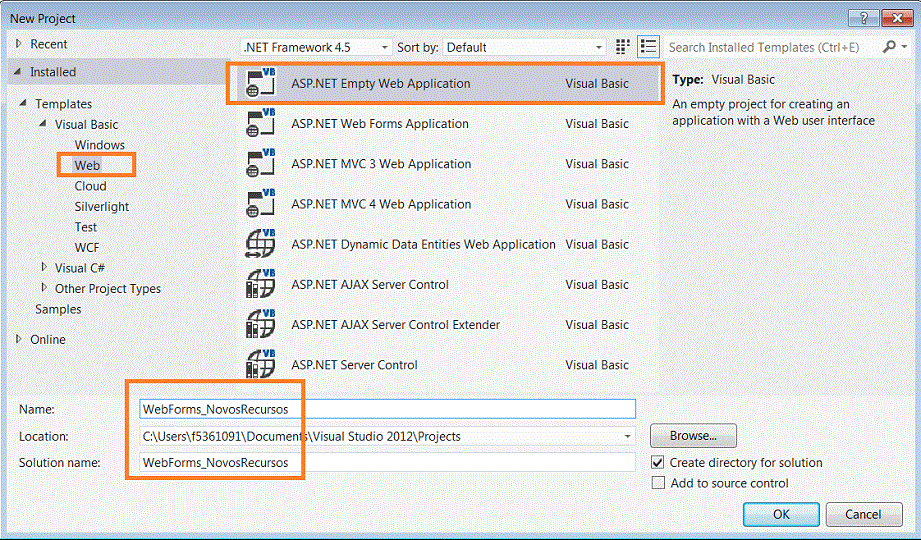Open the Sort by Default dropdown
The width and height of the screenshot is (921, 540).
tap(525, 47)
